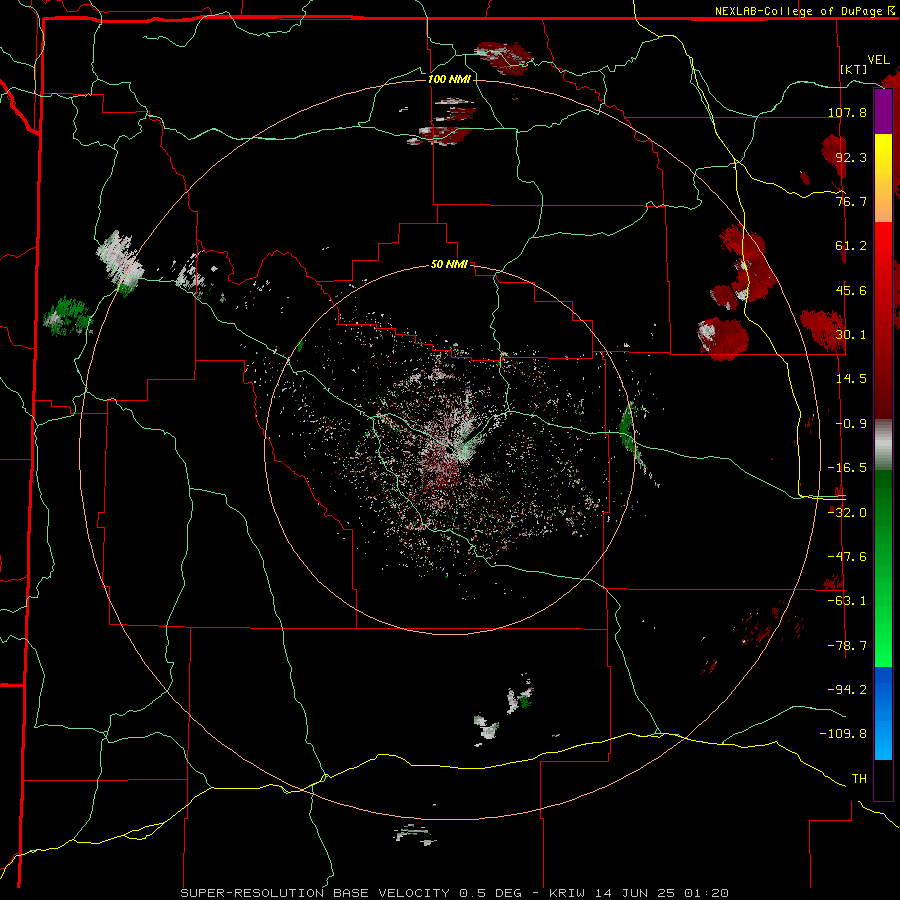The width and height of the screenshot is (900, 900).
Task: Click the [KT] units label
Action: [x=854, y=69]
